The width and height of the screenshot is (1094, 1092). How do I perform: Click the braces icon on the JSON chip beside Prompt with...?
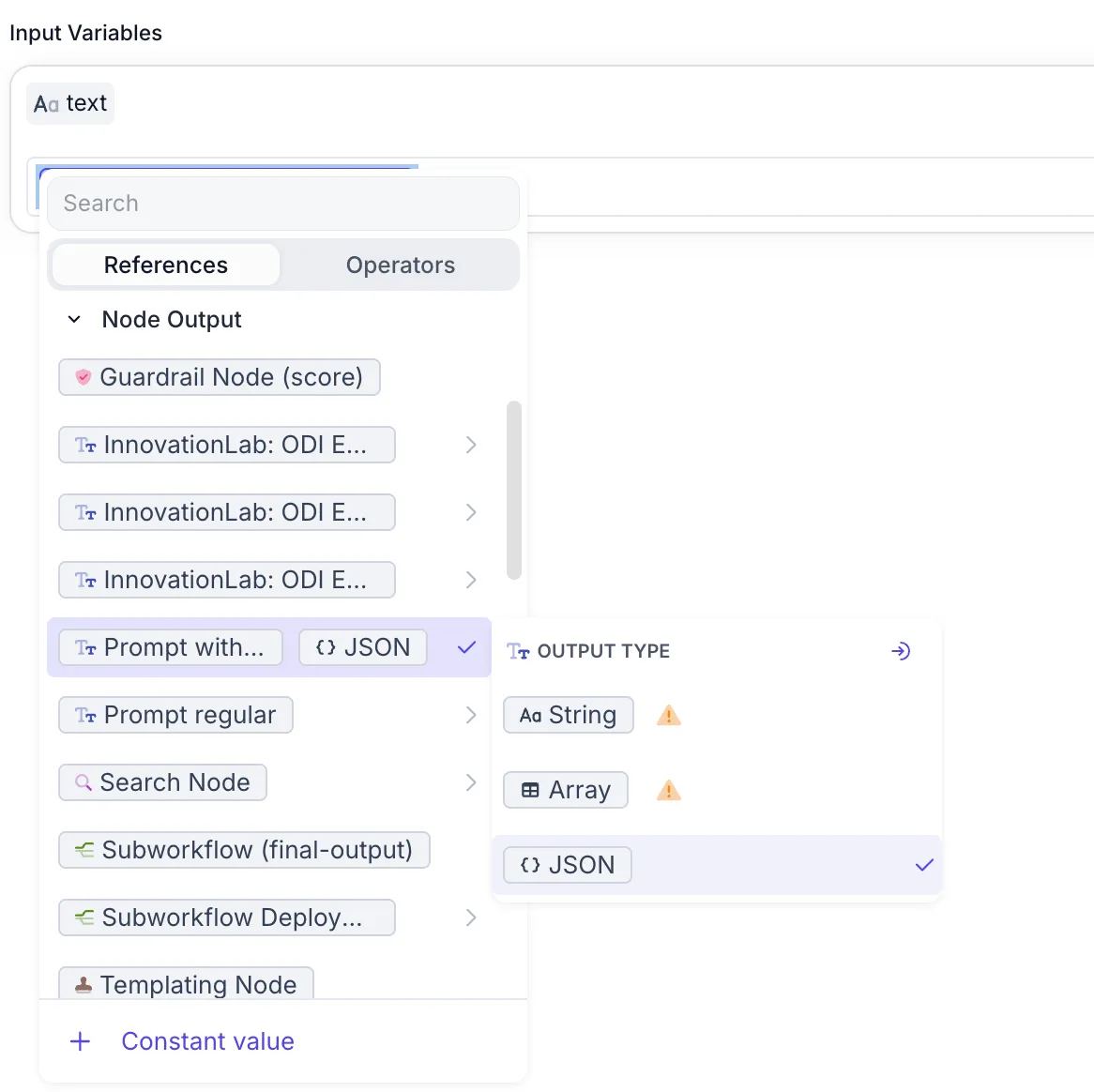point(326,647)
